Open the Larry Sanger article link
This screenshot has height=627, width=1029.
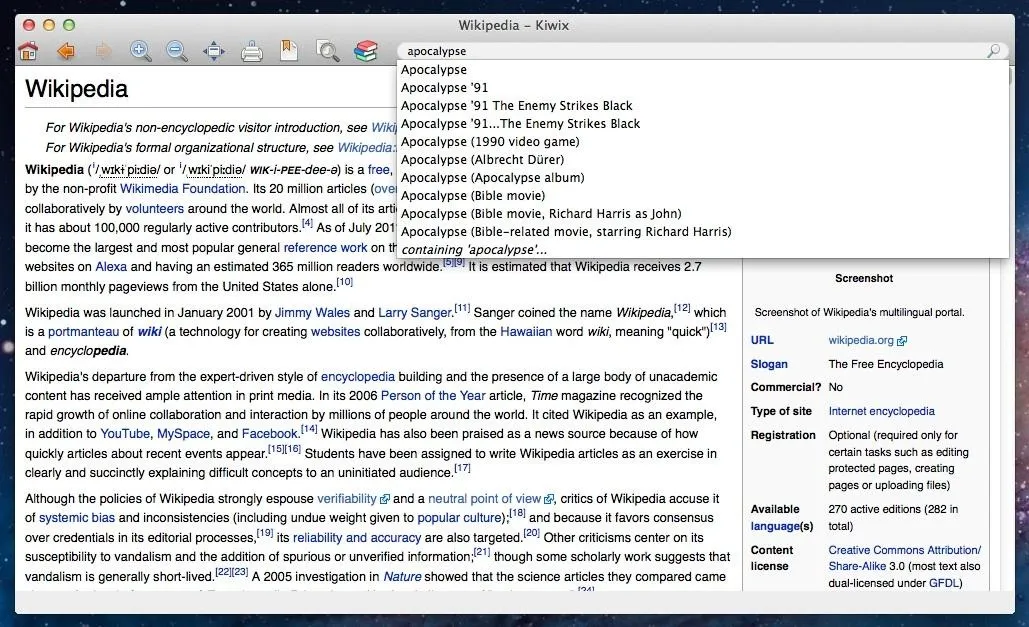415,313
